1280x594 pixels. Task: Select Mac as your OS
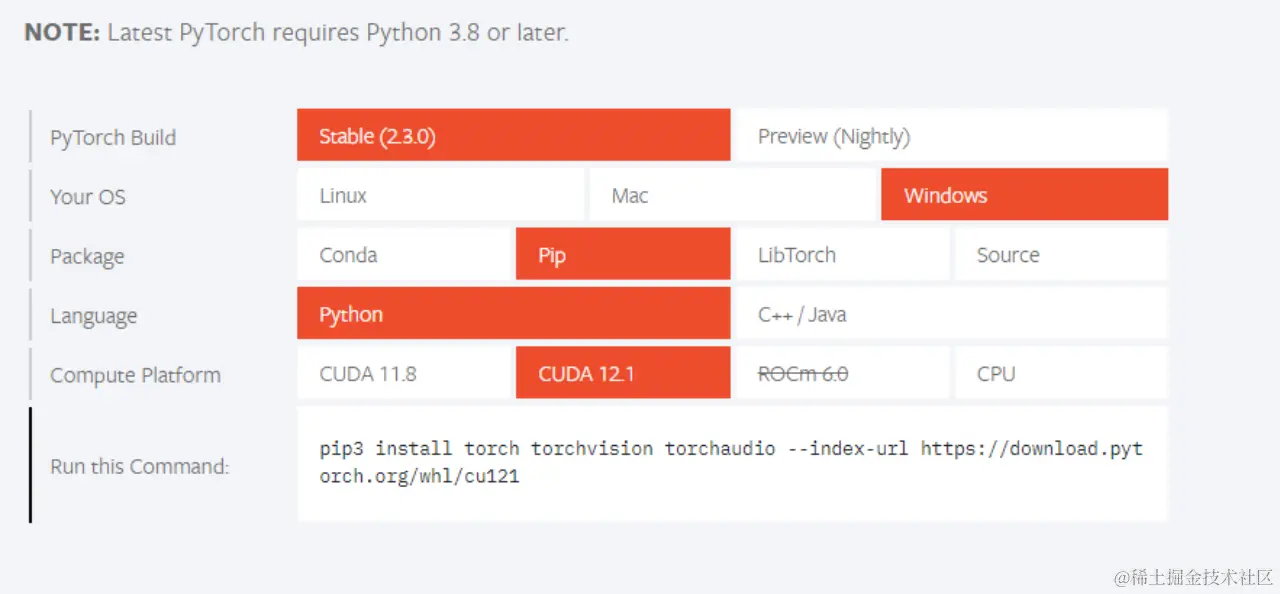[x=733, y=195]
